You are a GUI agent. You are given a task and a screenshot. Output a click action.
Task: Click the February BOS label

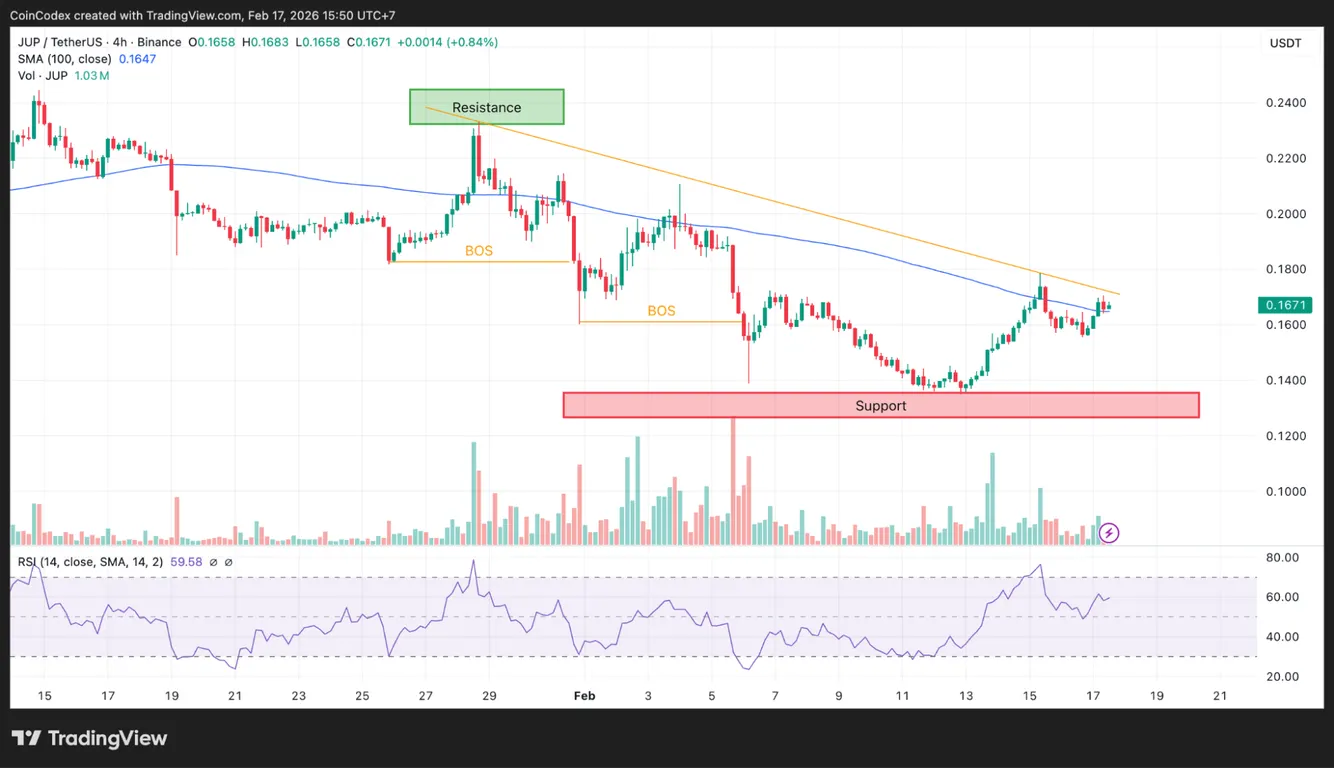(x=661, y=311)
